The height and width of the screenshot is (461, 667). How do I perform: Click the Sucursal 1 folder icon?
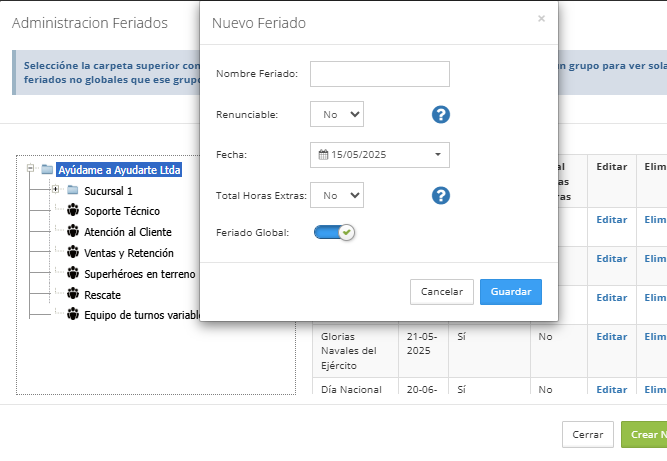coord(73,190)
